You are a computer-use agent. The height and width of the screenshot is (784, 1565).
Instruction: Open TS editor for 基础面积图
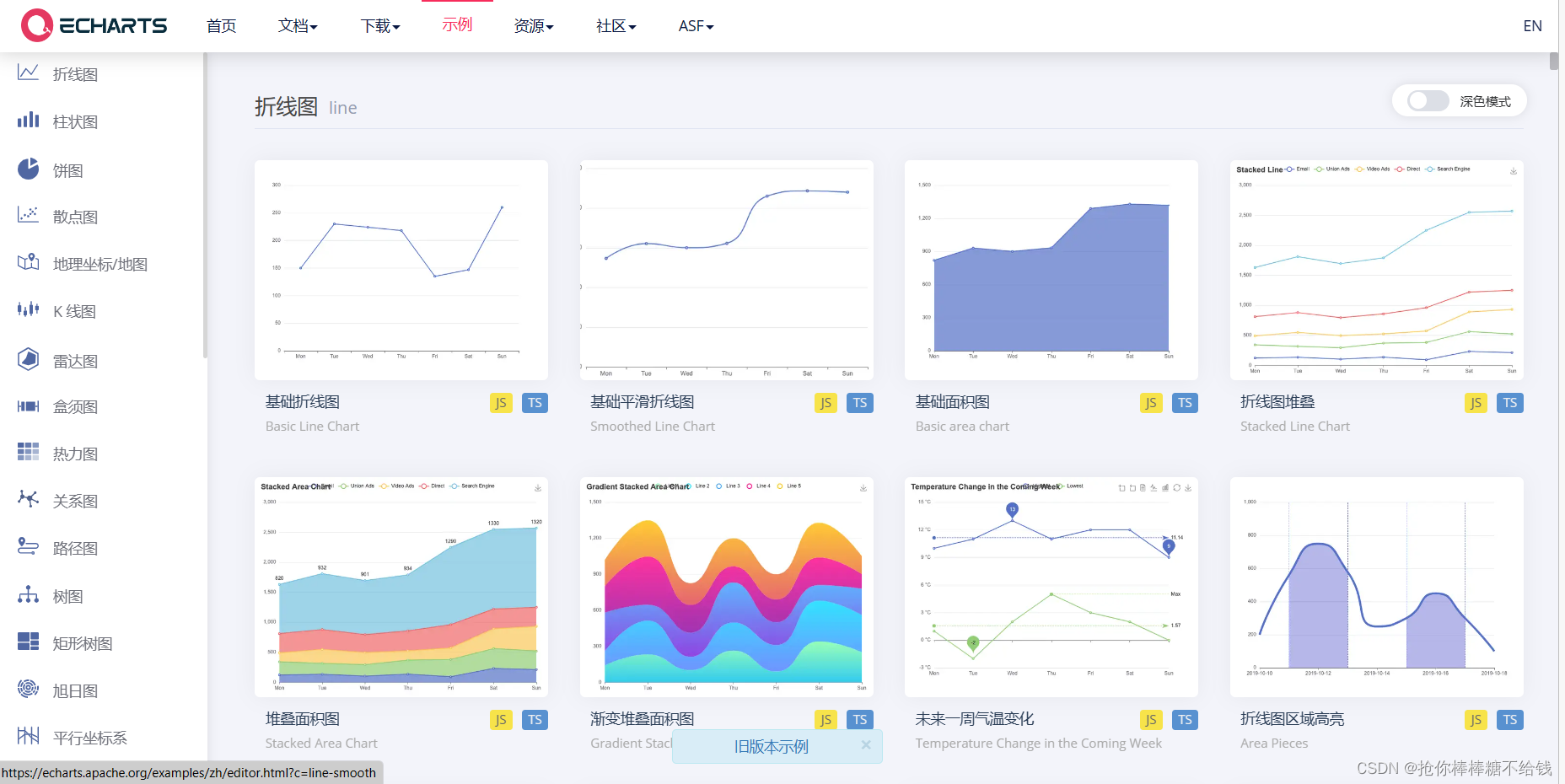1186,403
